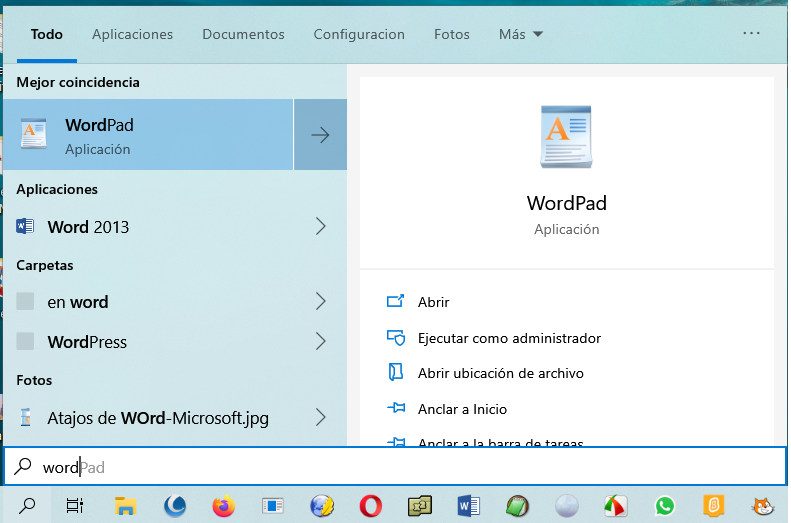Click the Mejor coincidencia heading
Viewport: 791px width, 523px height.
[x=78, y=82]
